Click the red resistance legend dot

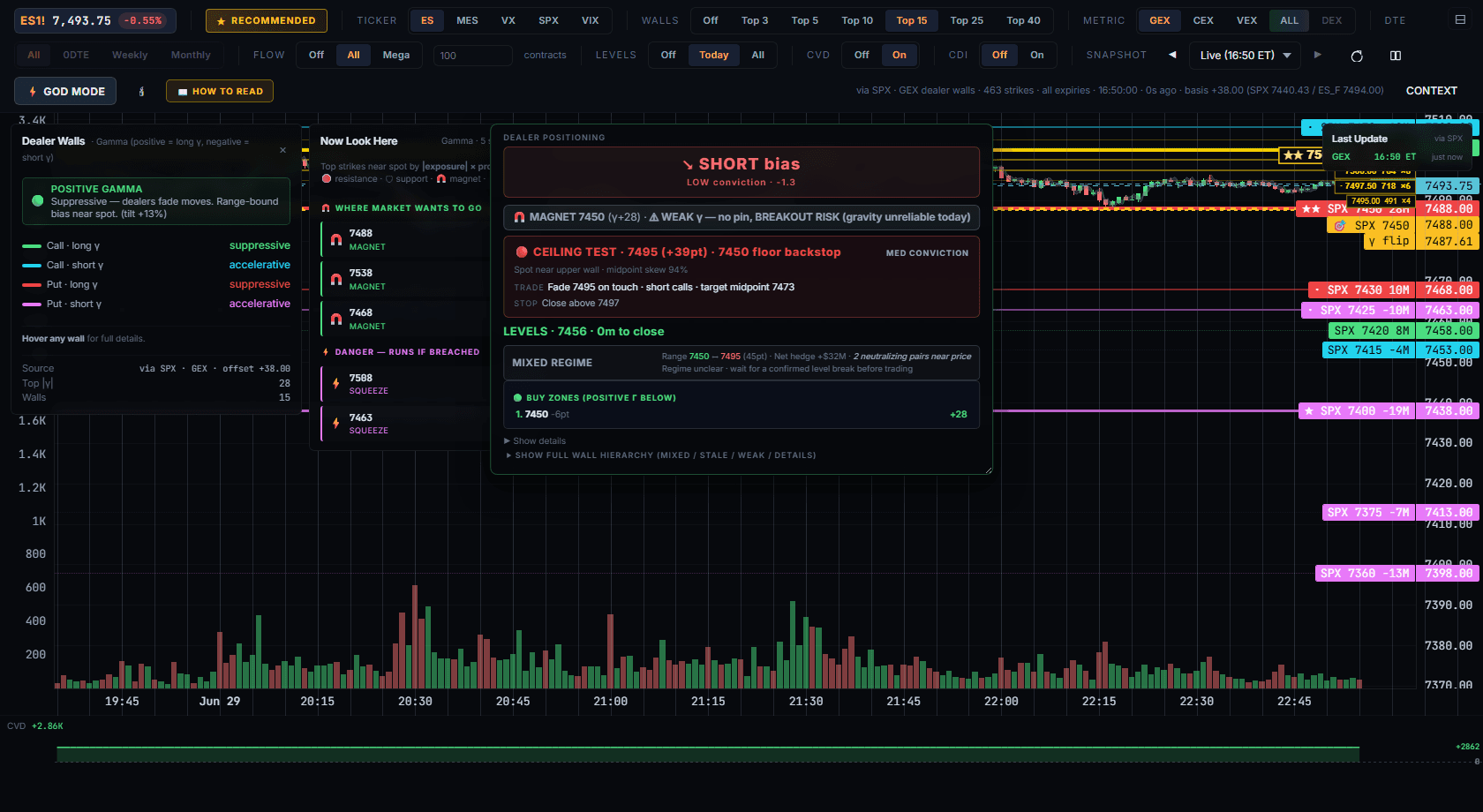click(x=327, y=179)
